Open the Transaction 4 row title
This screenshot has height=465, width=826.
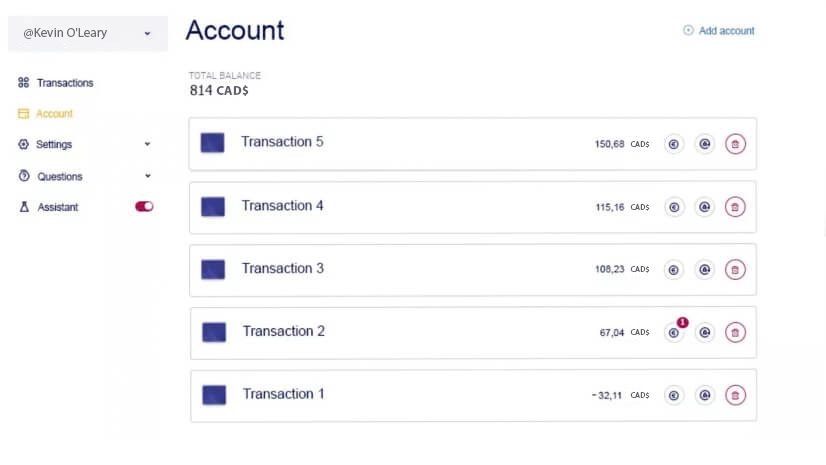(x=283, y=206)
